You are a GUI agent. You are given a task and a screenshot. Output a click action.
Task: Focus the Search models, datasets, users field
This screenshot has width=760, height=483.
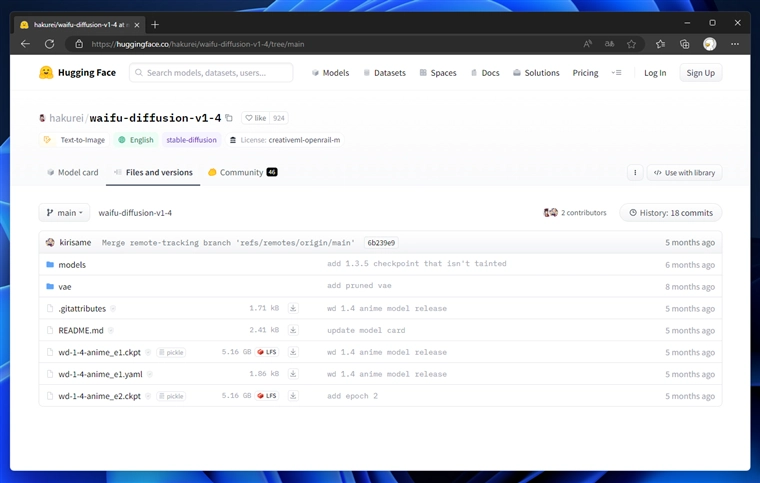point(211,73)
